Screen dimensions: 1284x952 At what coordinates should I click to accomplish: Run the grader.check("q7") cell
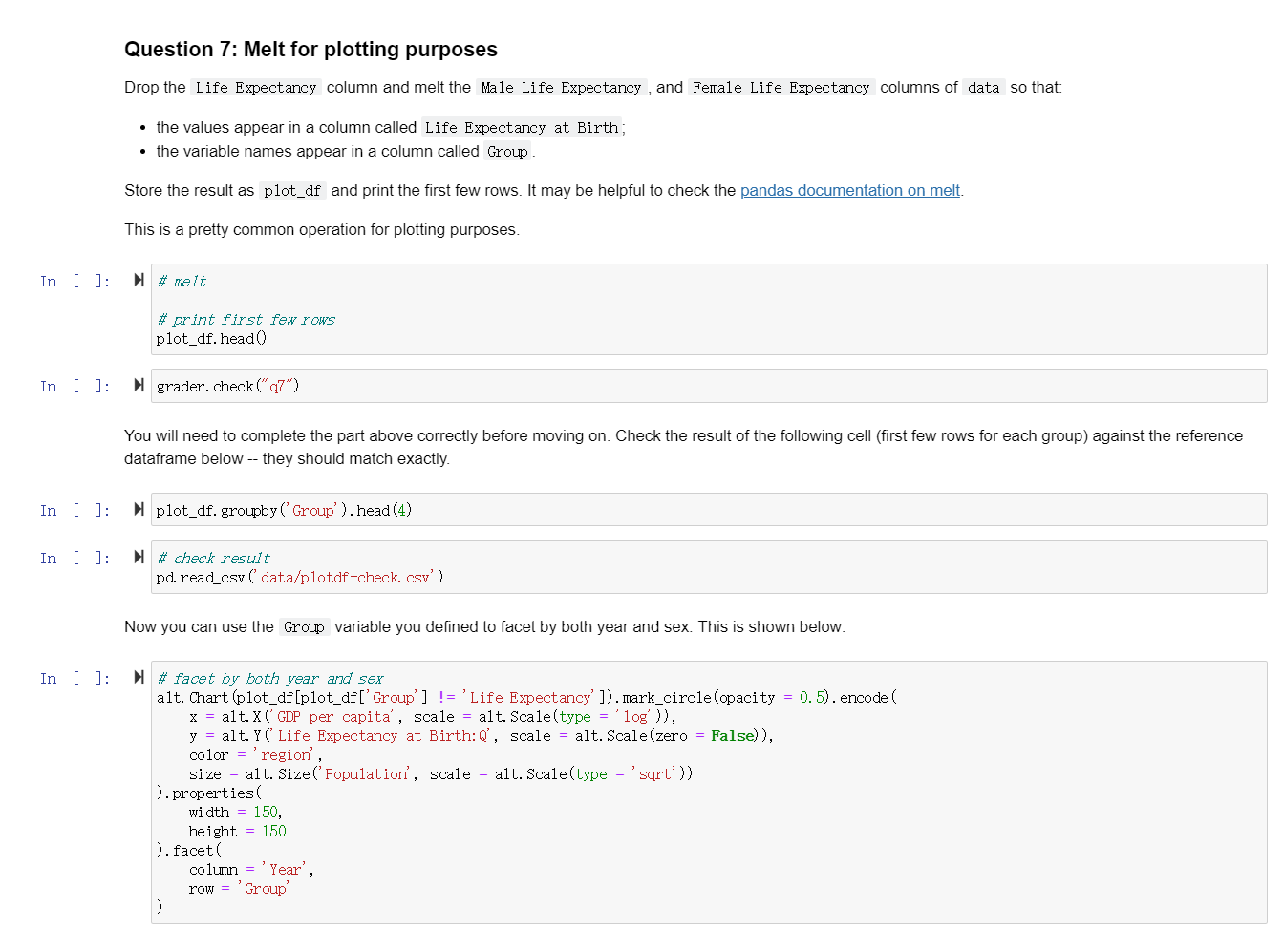[139, 386]
